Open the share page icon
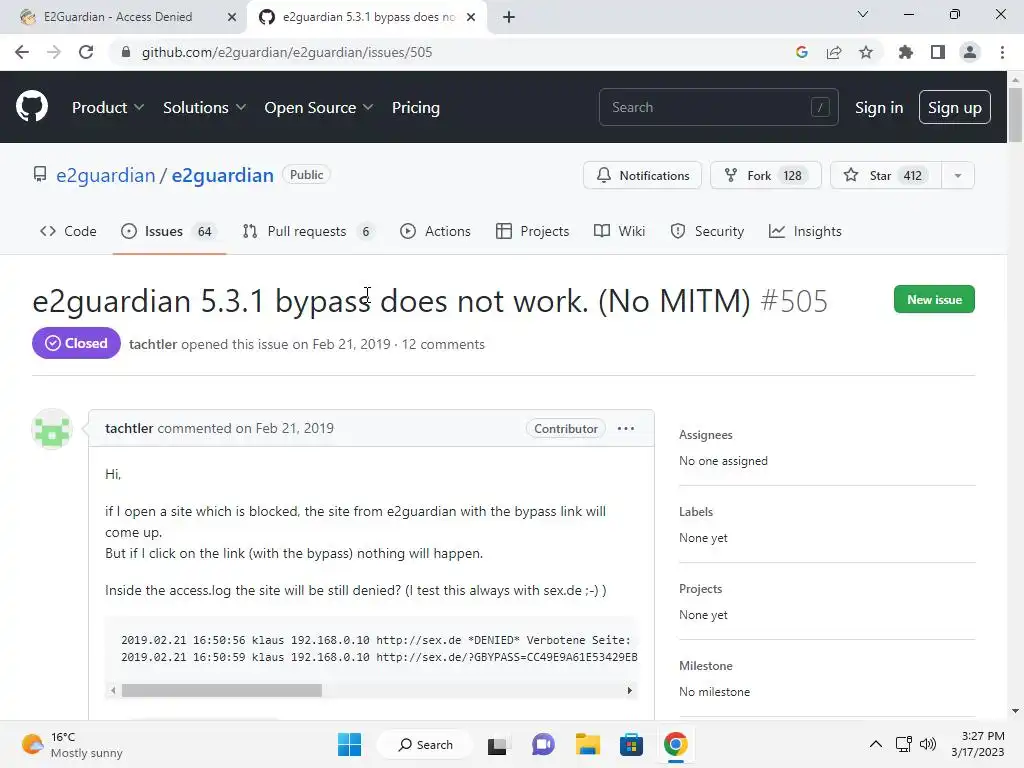Screen dimensions: 1024x768 834,52
